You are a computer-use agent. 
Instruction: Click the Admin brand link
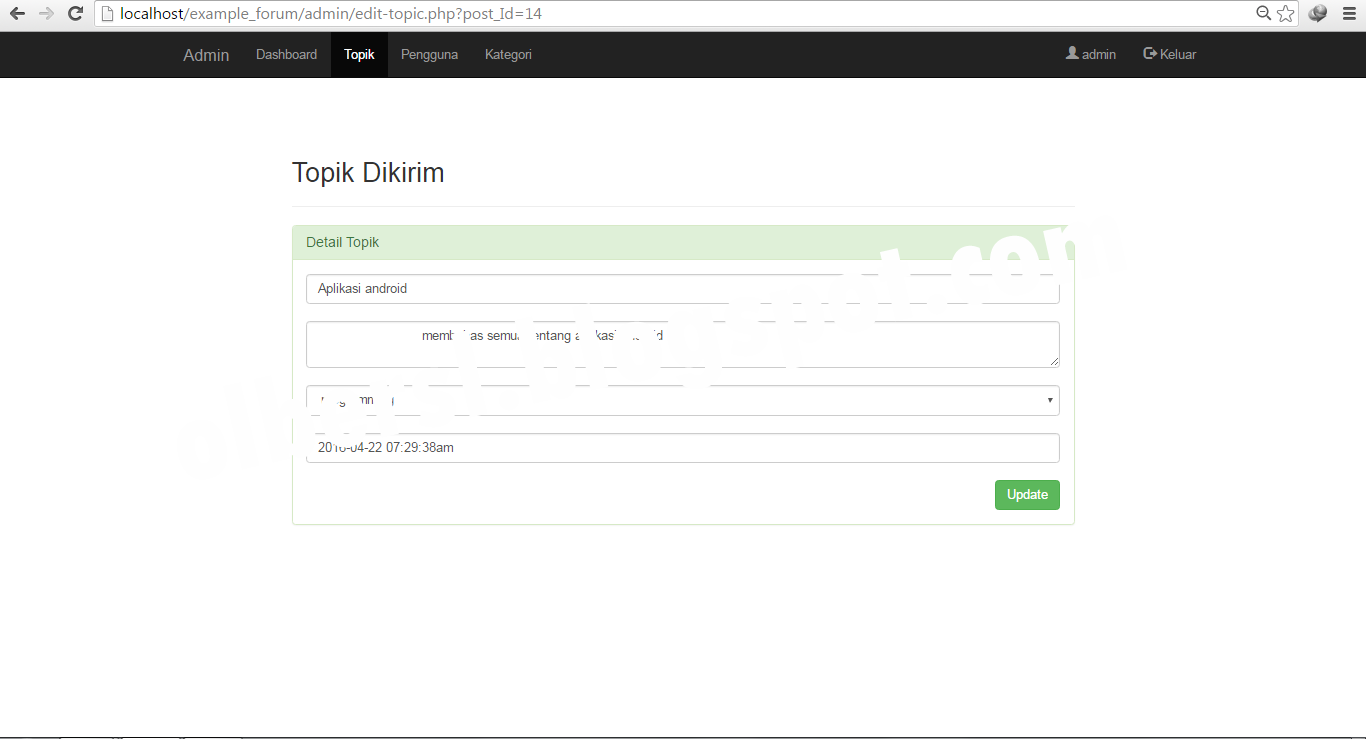pyautogui.click(x=205, y=55)
